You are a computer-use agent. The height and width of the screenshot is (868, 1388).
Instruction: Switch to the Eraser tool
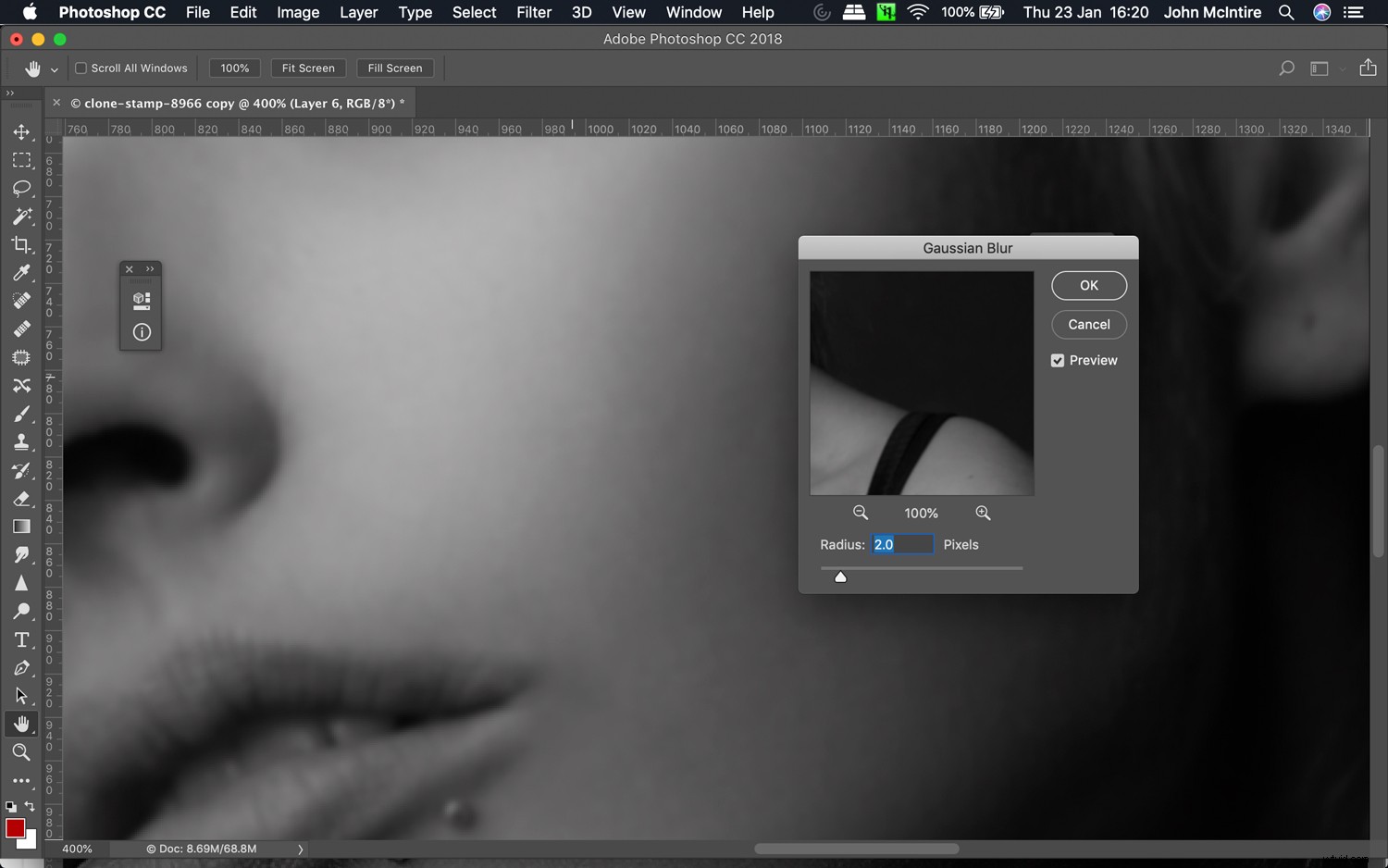[x=22, y=499]
